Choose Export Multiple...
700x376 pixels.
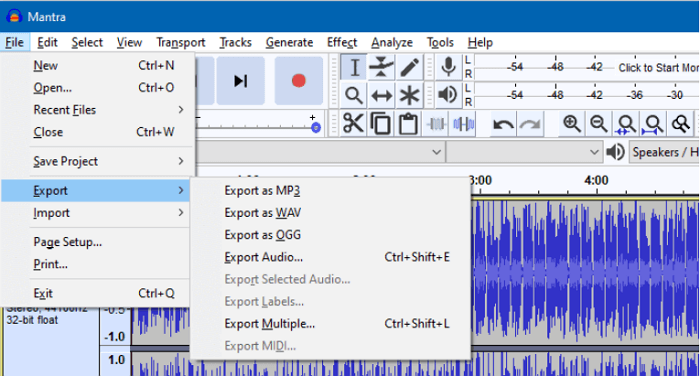coord(330,324)
